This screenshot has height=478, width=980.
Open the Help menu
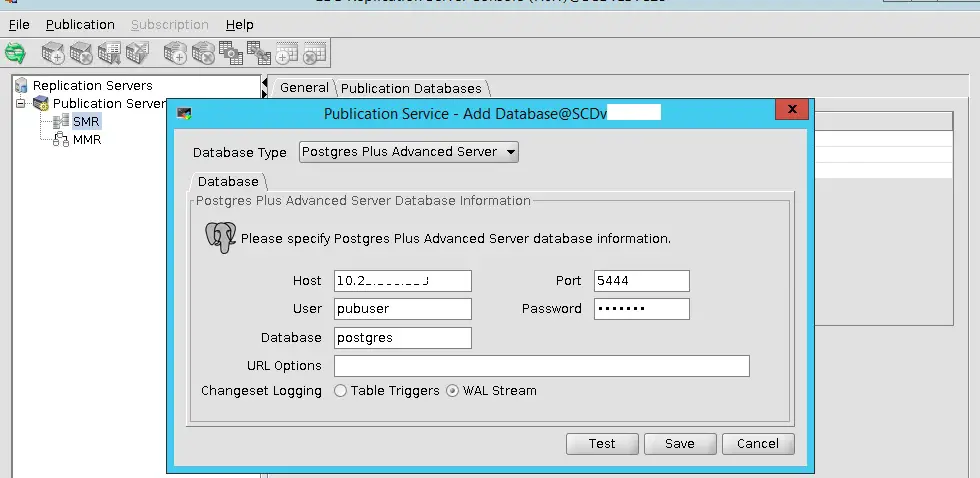click(239, 25)
